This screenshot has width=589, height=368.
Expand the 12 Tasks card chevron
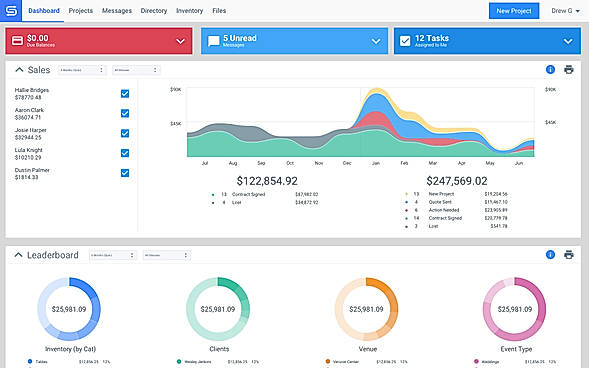[568, 41]
